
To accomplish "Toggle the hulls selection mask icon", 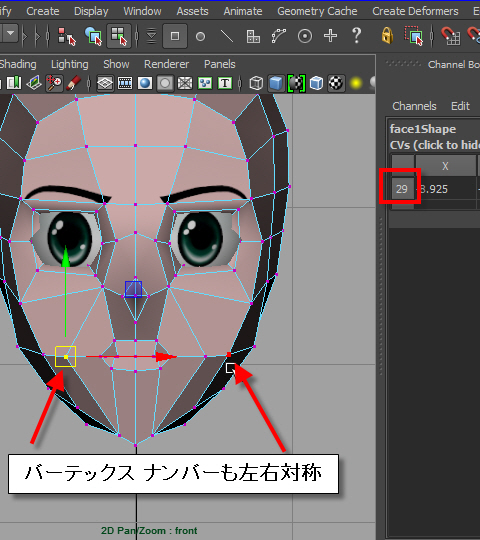I will (279, 36).
